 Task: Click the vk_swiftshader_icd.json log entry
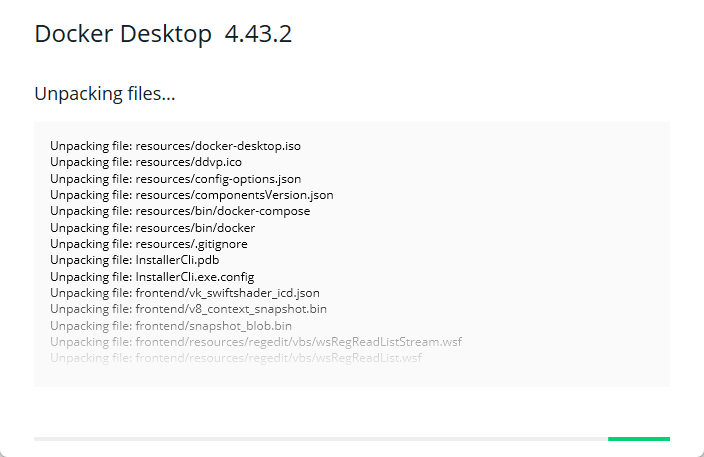click(x=185, y=293)
